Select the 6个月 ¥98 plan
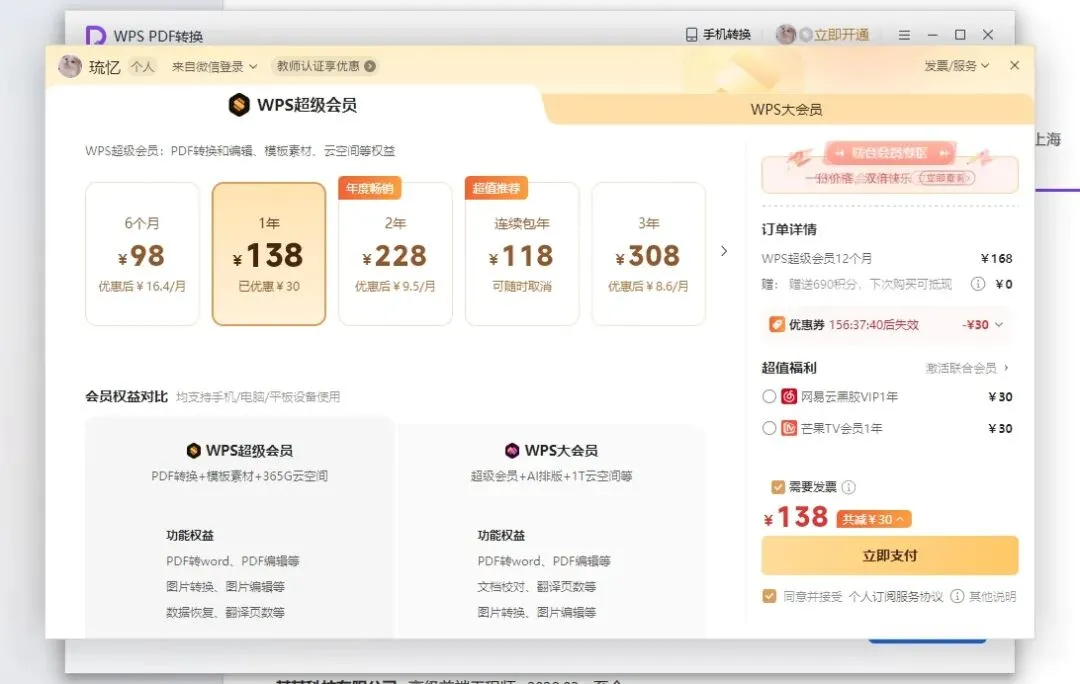Image resolution: width=1080 pixels, height=684 pixels. pos(142,253)
